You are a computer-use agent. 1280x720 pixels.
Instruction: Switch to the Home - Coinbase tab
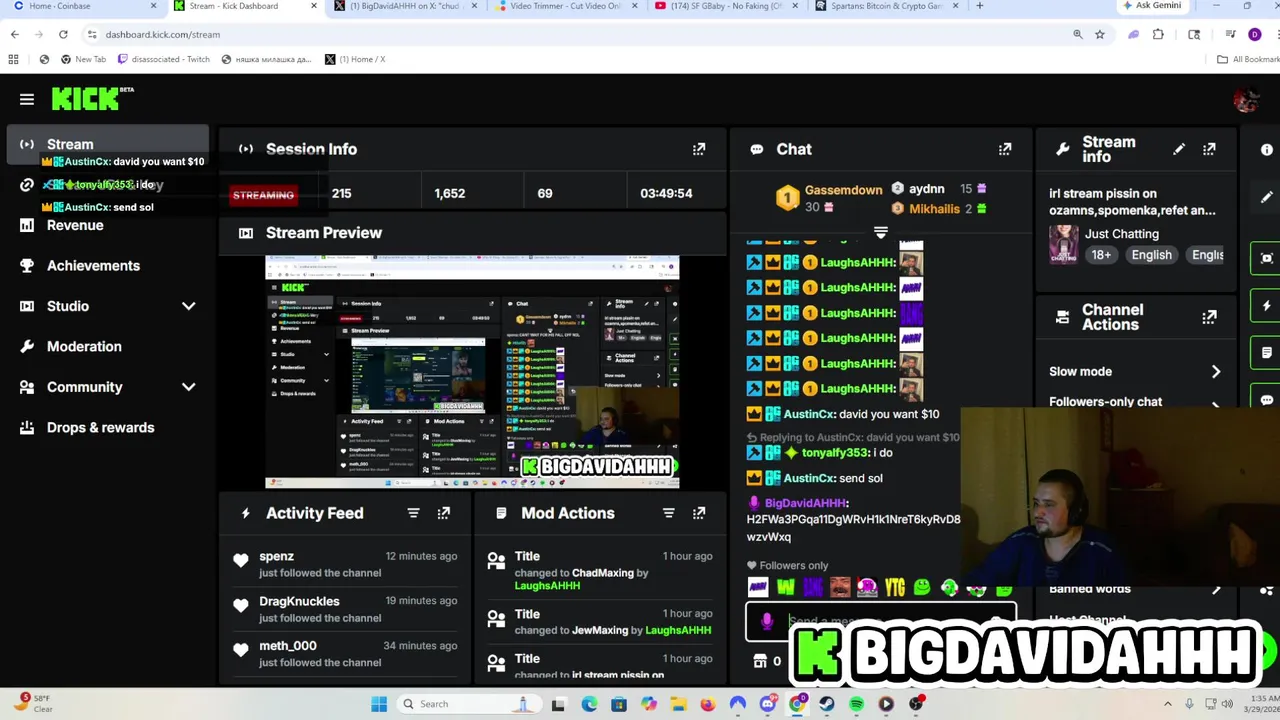(x=85, y=6)
